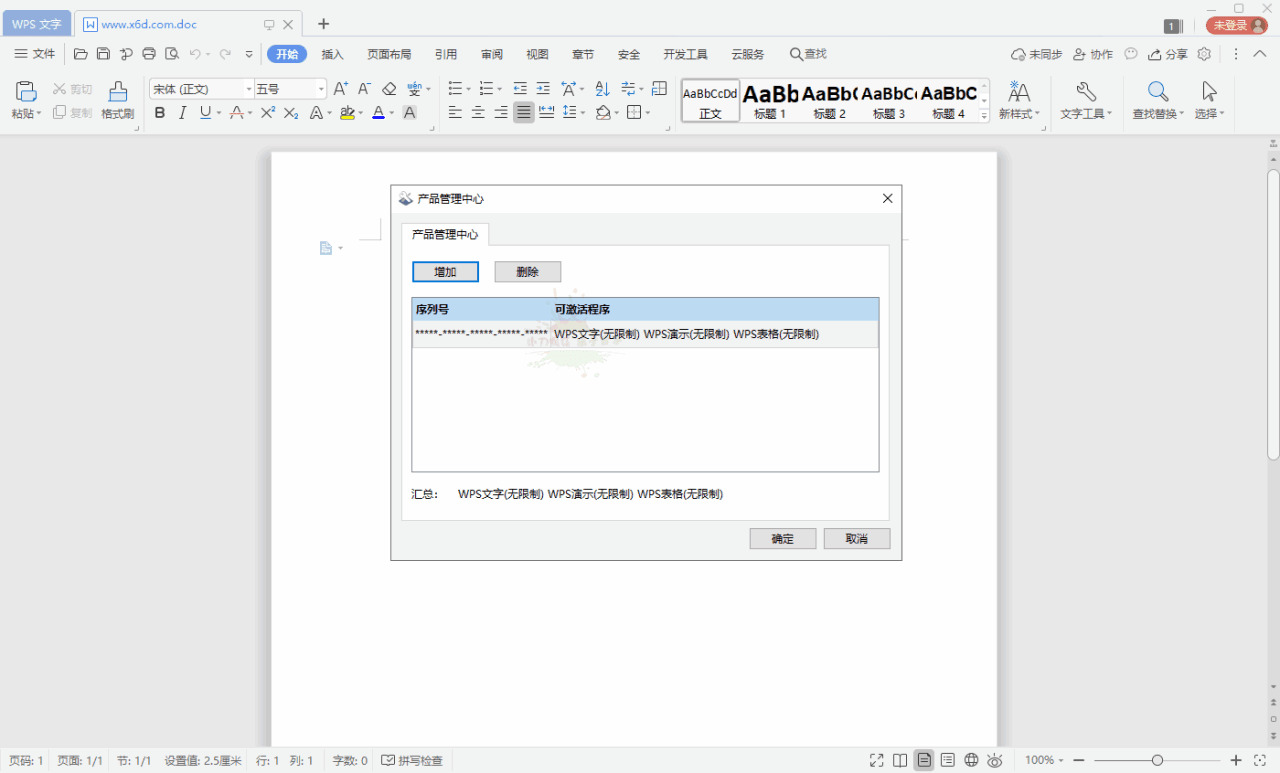
Task: Switch to full screen view in status bar
Action: pyautogui.click(x=877, y=760)
